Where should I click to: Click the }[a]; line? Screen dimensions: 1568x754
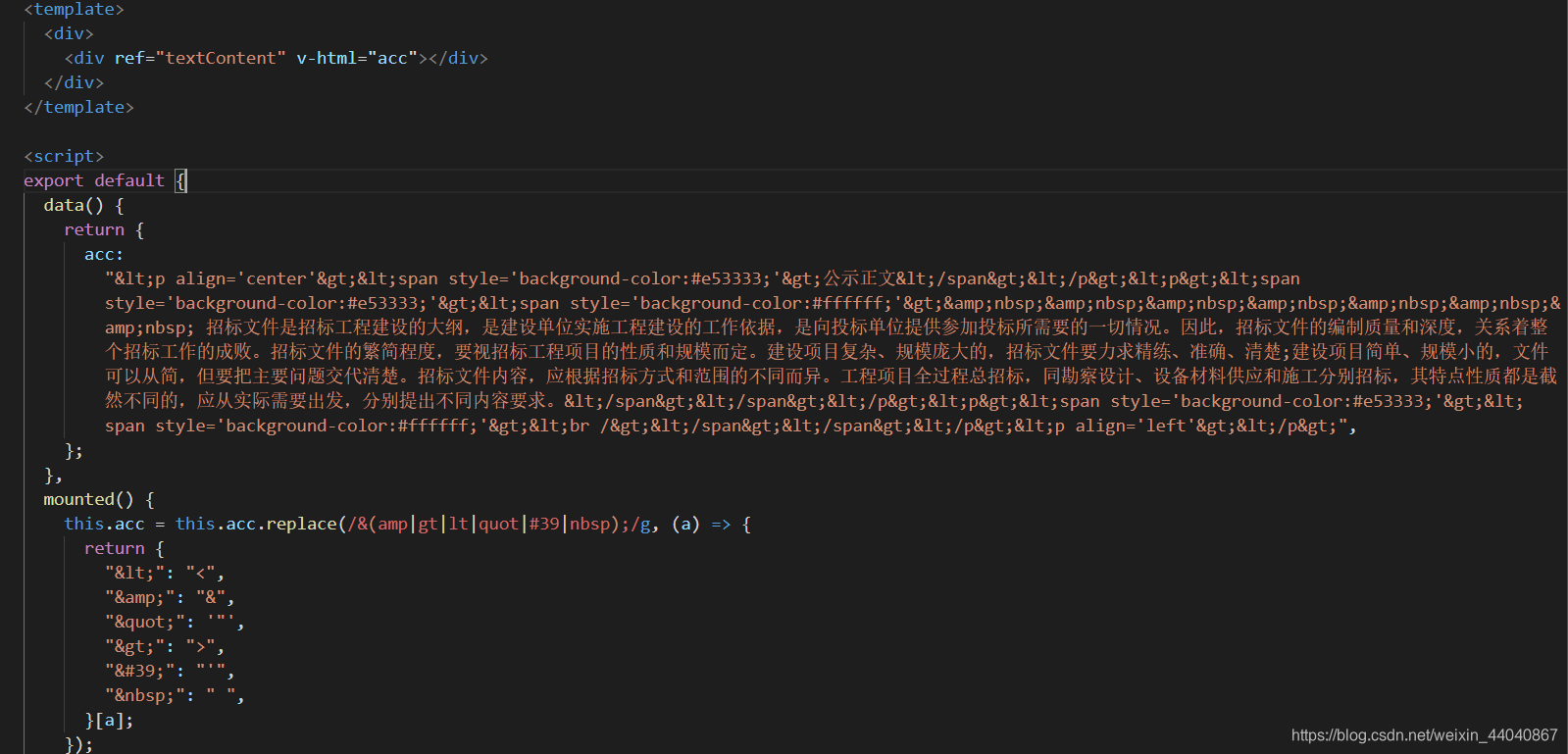click(109, 720)
